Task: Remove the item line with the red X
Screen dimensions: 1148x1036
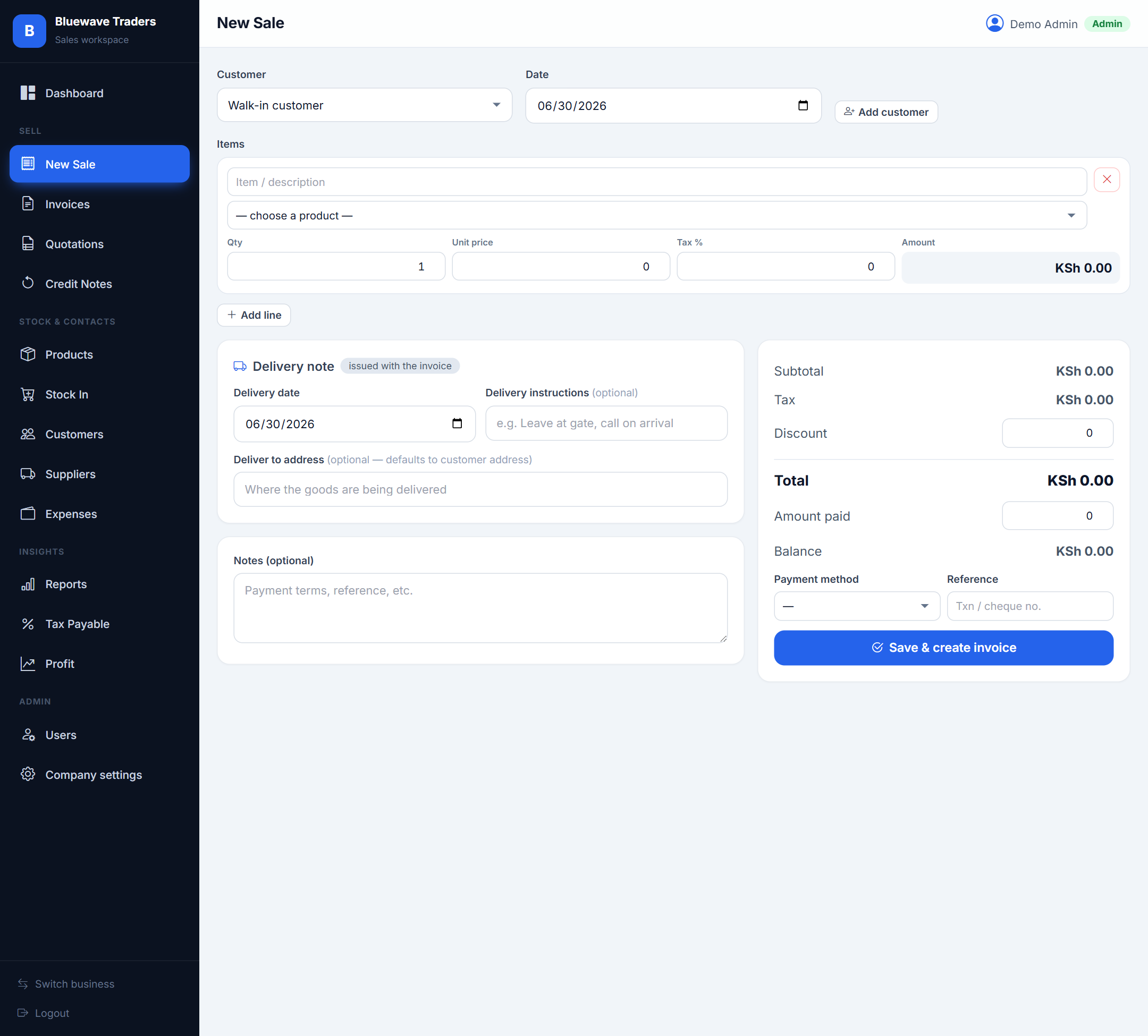Action: (1107, 180)
